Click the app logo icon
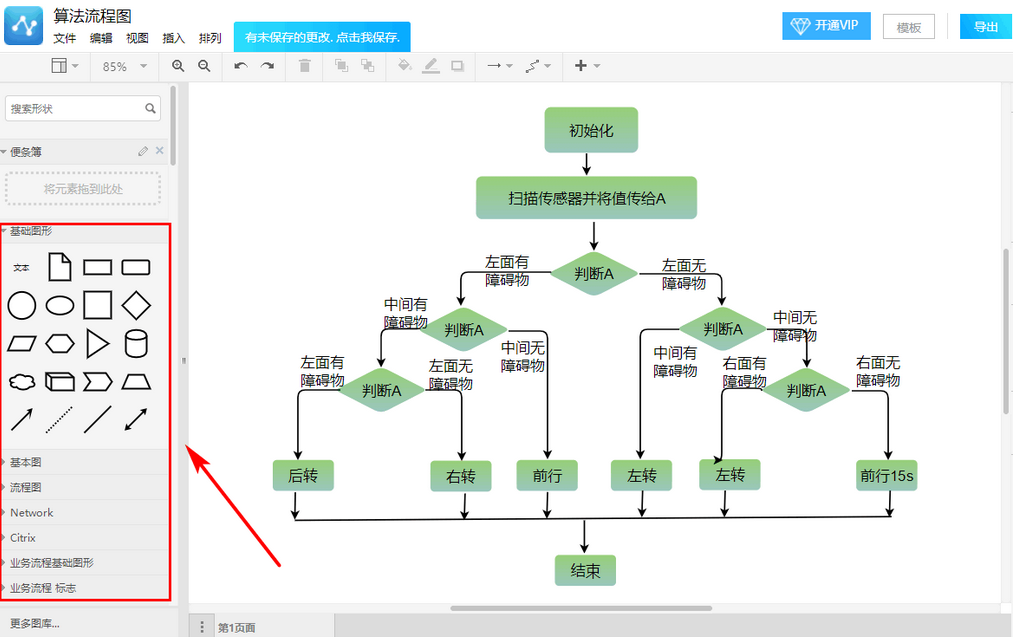The width and height of the screenshot is (1013, 637). pos(24,25)
